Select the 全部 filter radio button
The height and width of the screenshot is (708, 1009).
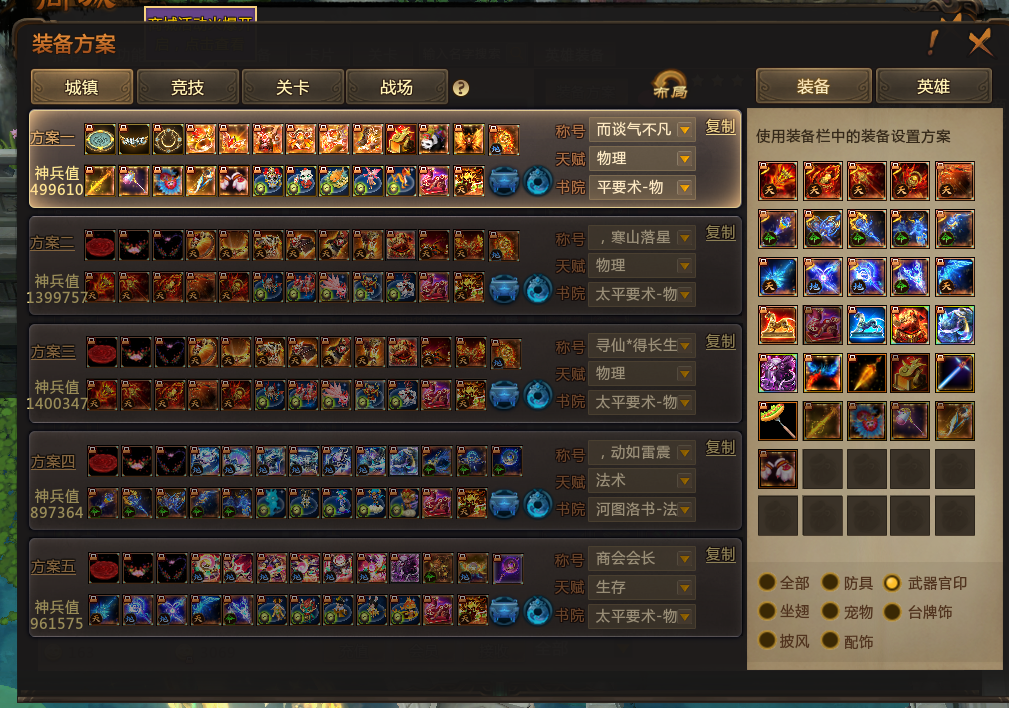pos(767,582)
